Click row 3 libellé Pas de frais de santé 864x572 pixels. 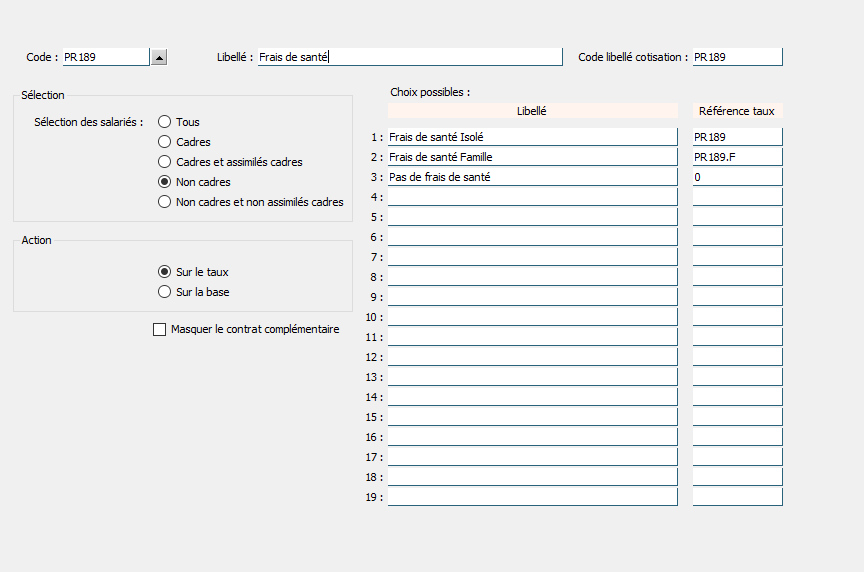click(532, 177)
